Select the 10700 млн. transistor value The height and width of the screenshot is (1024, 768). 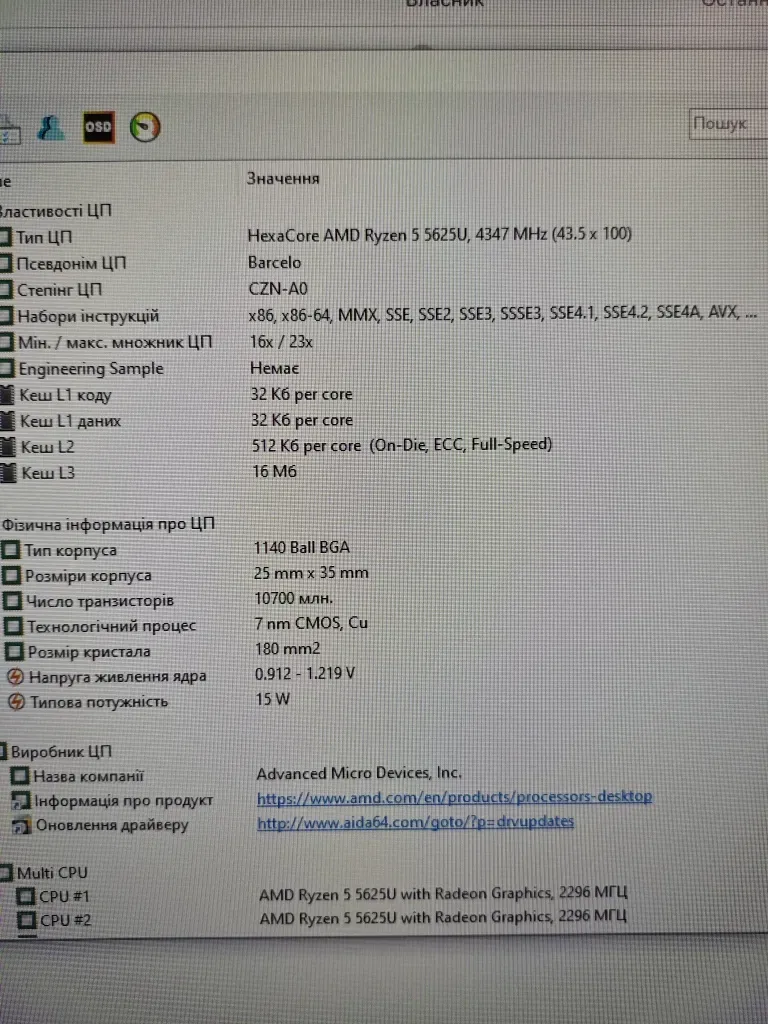294,598
